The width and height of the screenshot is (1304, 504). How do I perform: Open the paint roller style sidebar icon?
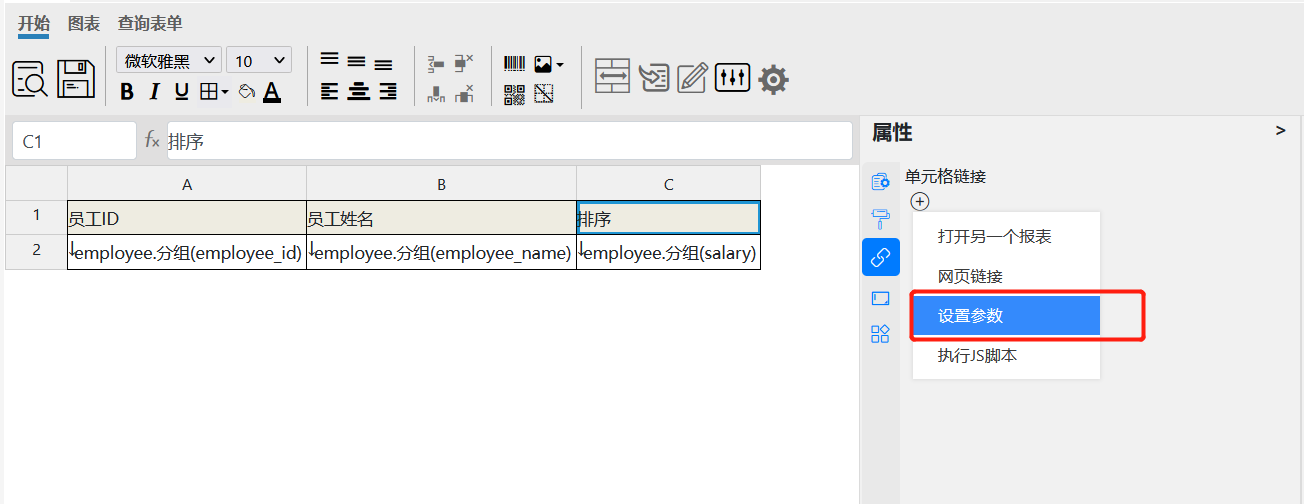pyautogui.click(x=880, y=219)
